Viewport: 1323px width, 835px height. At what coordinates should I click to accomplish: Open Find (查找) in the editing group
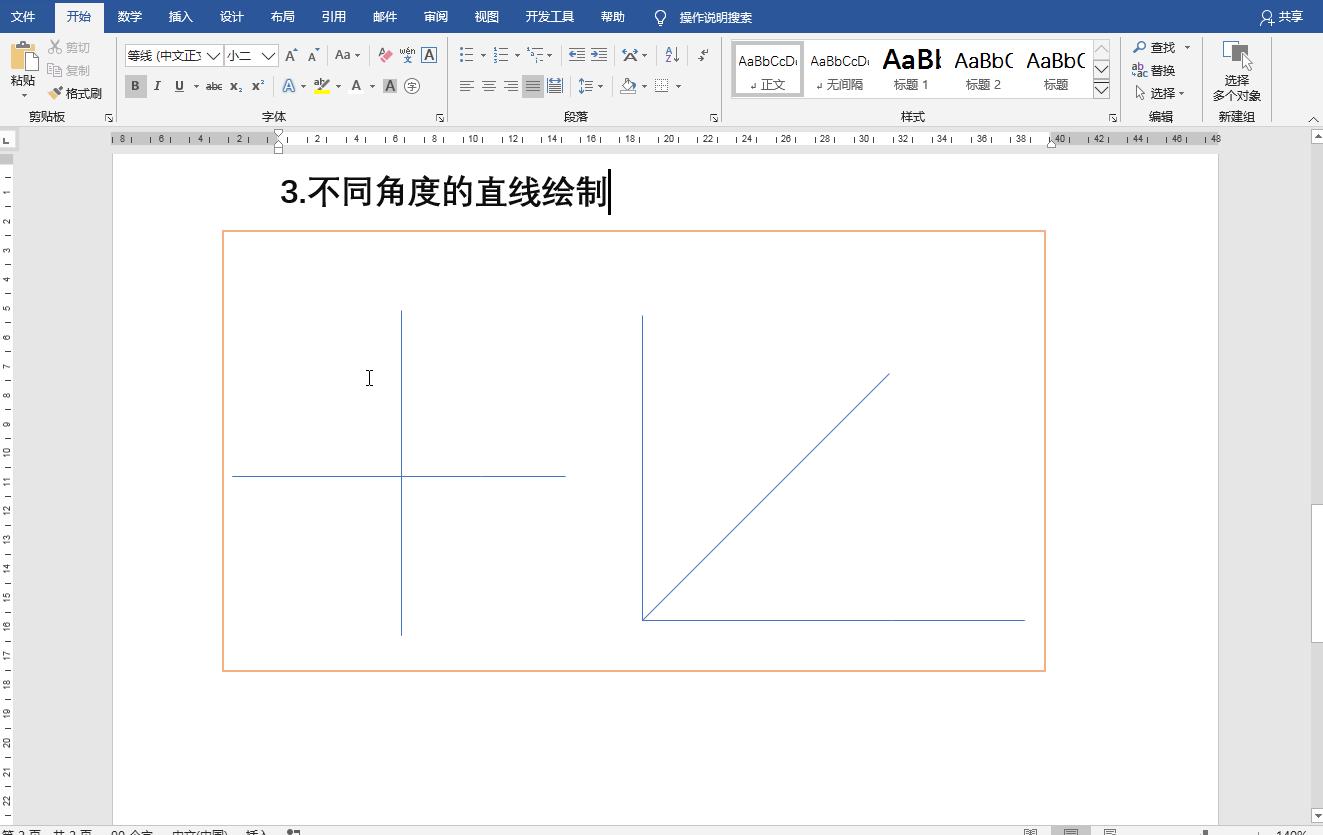coord(1160,46)
